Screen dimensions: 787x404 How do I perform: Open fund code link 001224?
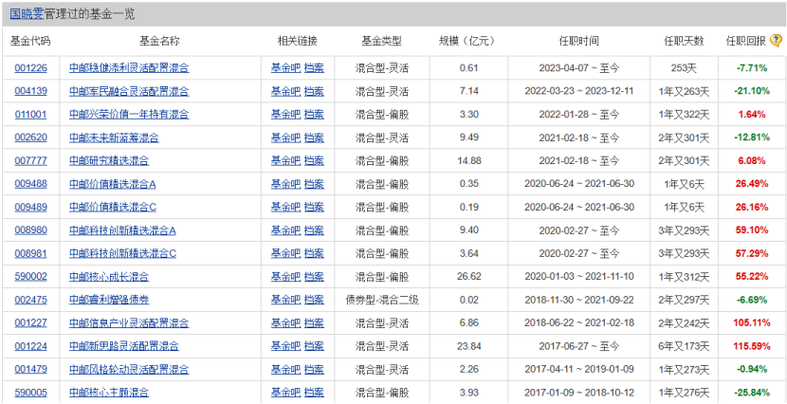point(31,346)
